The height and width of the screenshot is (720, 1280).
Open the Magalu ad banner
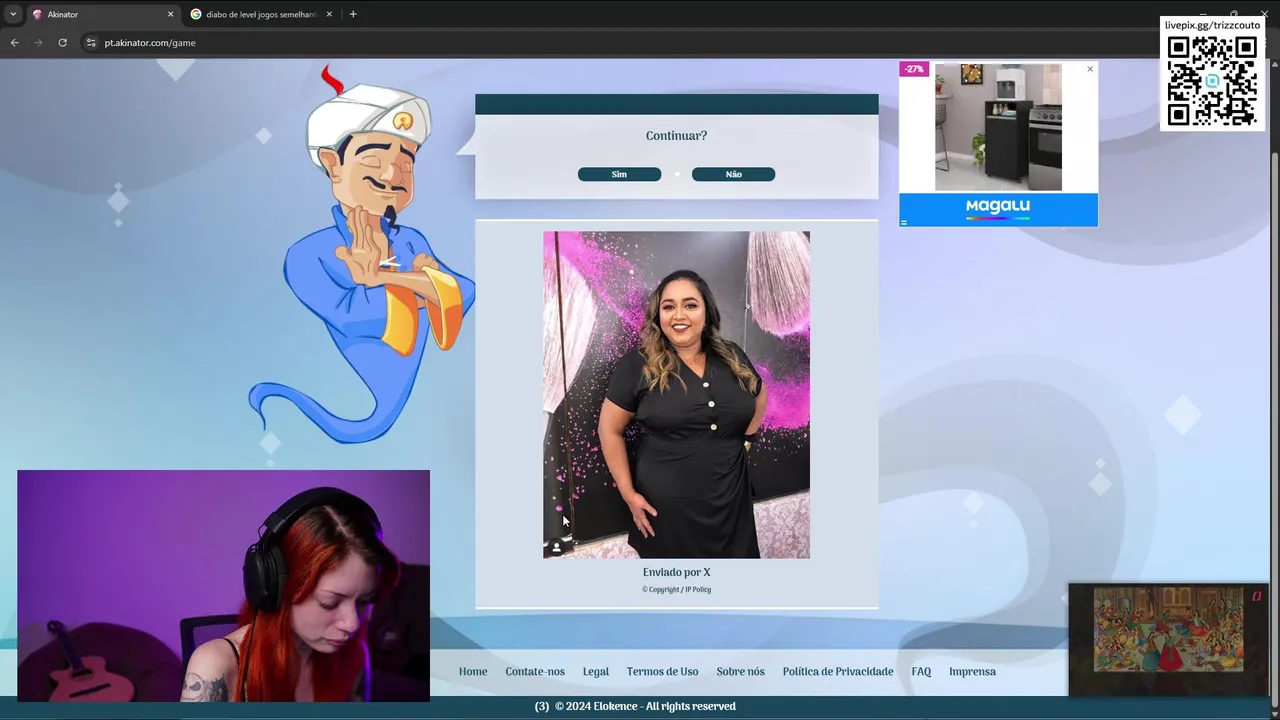point(998,209)
